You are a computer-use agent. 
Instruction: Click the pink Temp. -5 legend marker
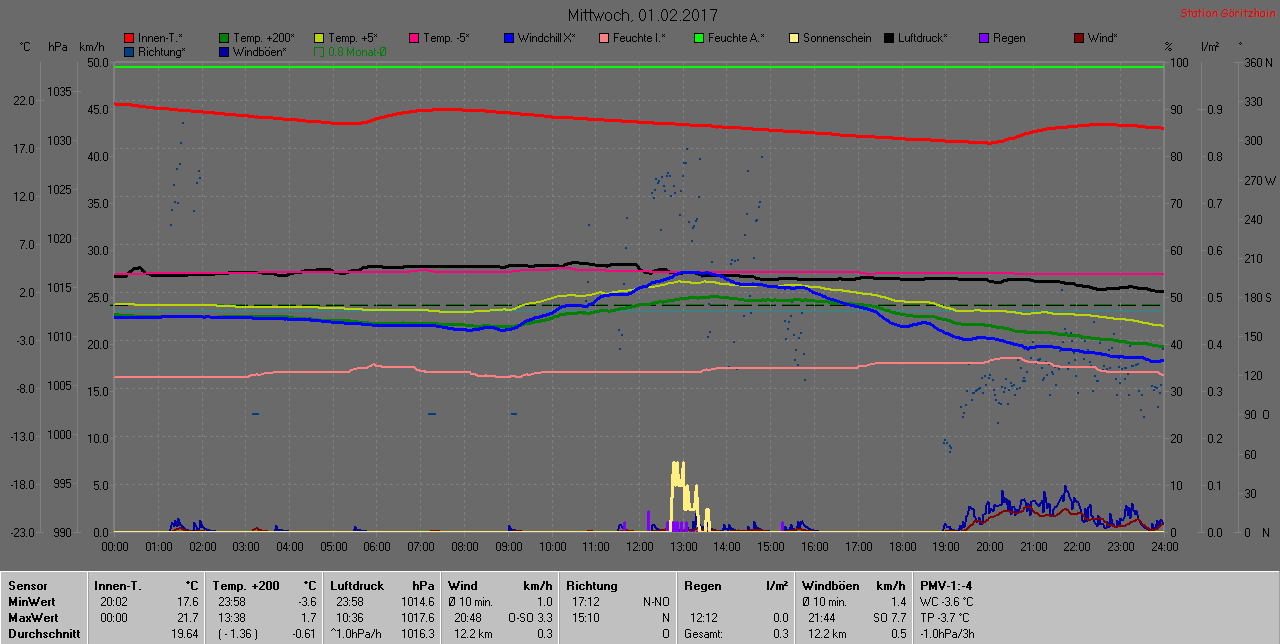(414, 38)
